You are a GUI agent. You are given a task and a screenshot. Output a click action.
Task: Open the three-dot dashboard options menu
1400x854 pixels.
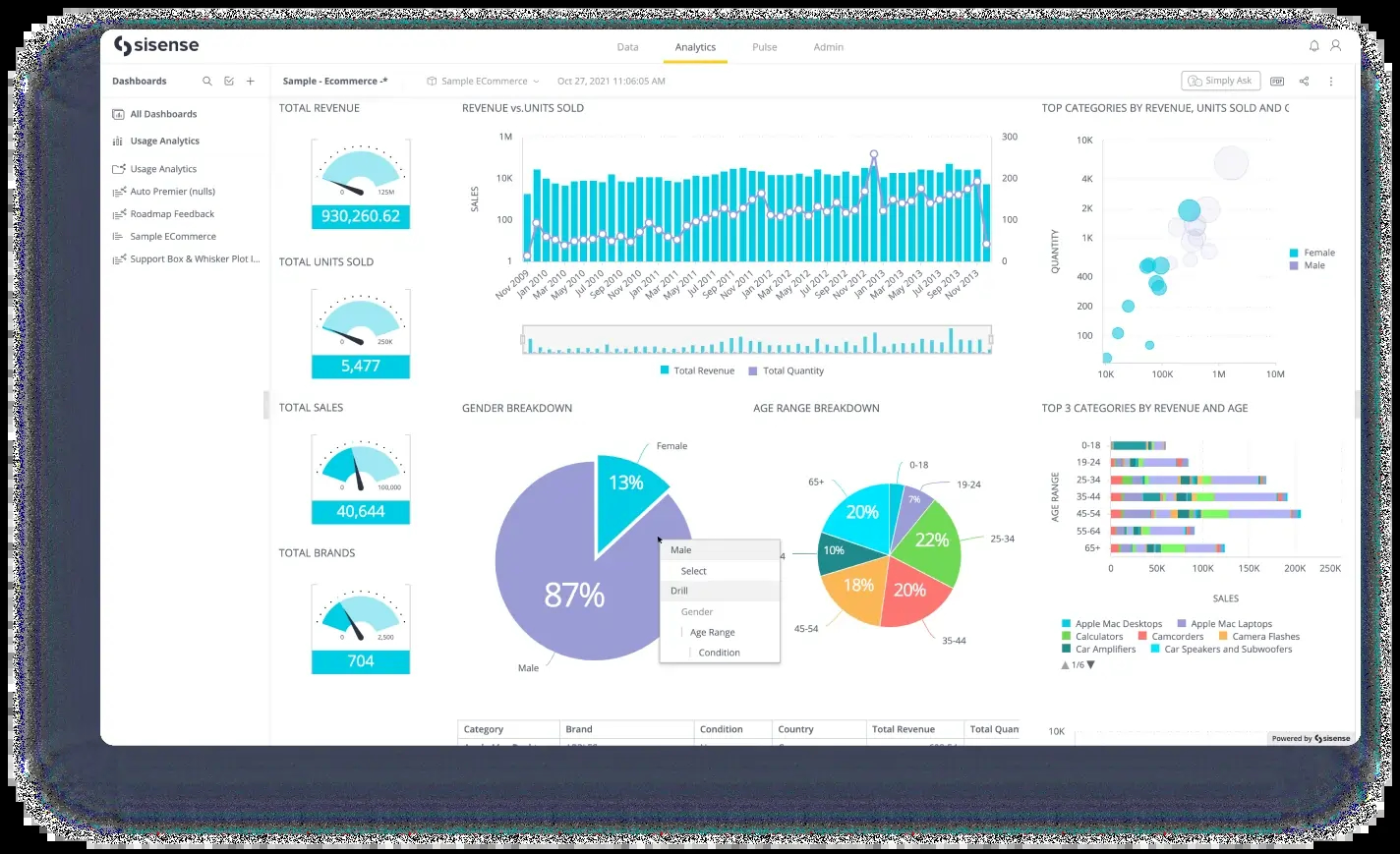1331,82
